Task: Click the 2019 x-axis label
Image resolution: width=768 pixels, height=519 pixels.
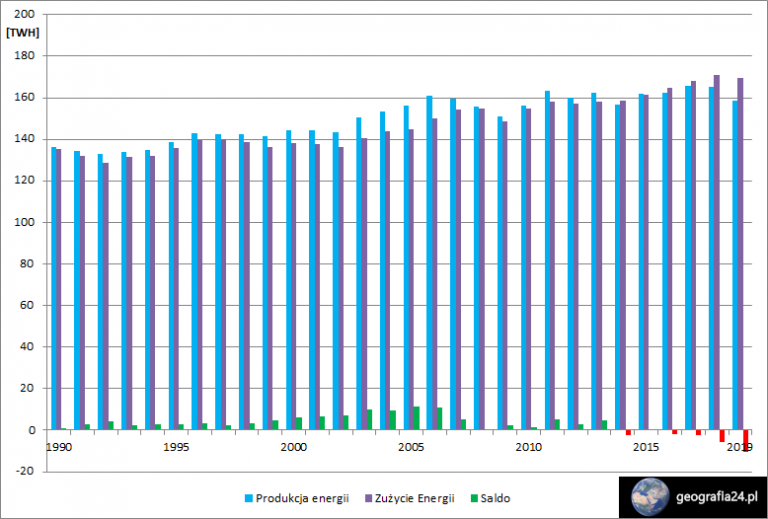Action: tap(741, 447)
